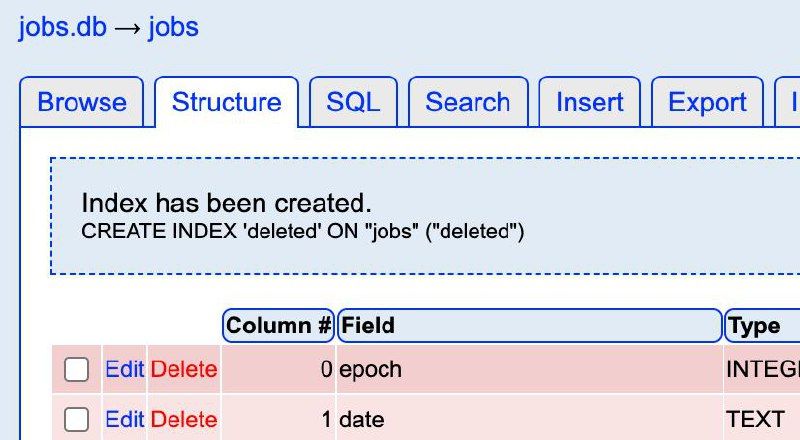Click the epoch field name cell
The height and width of the screenshot is (440, 800).
point(371,370)
